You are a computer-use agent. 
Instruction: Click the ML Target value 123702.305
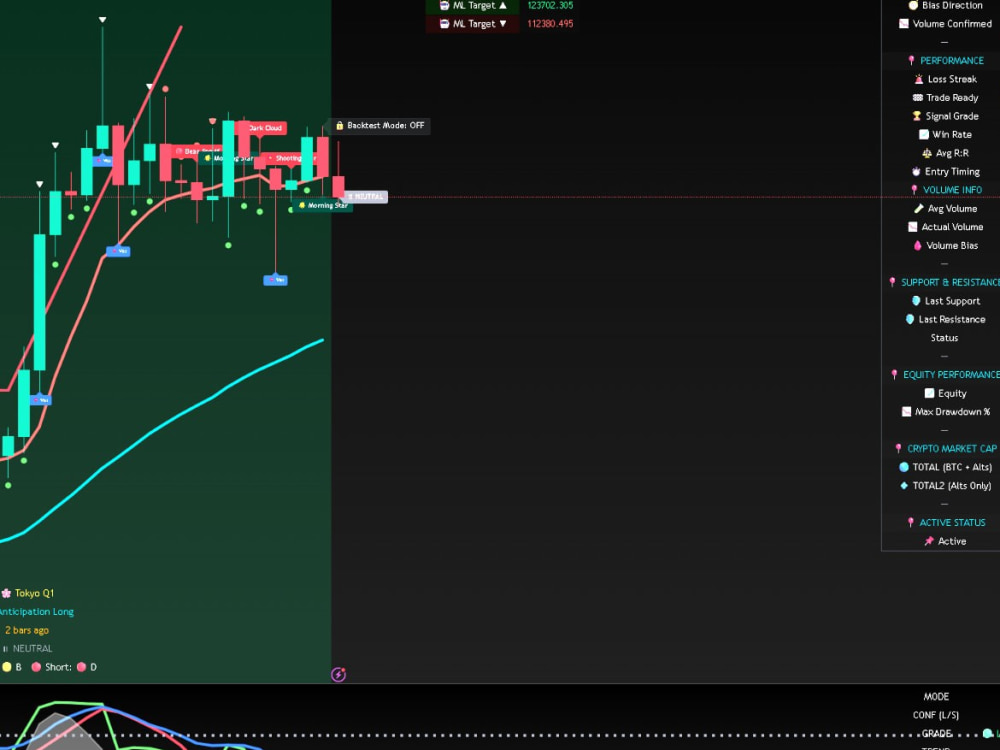550,5
